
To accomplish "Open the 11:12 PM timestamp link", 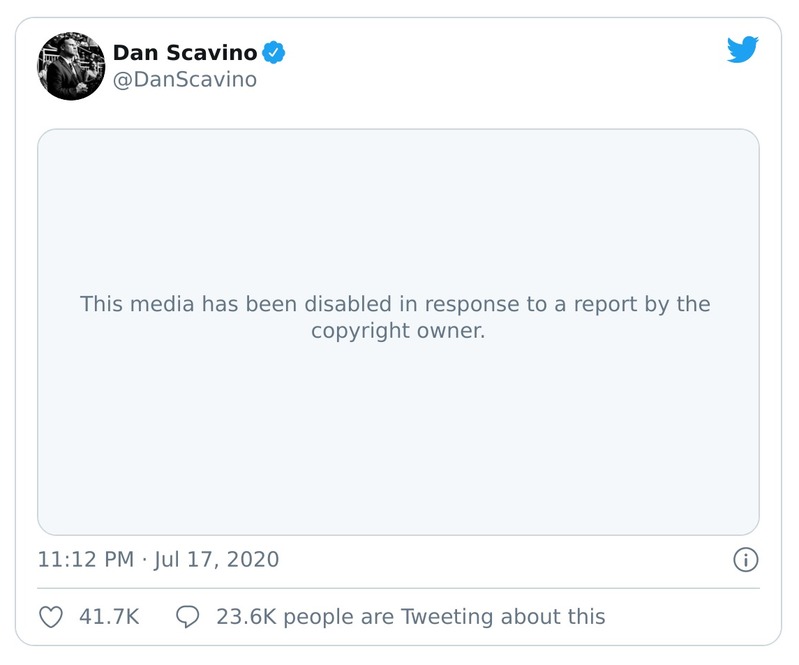I will tap(85, 559).
